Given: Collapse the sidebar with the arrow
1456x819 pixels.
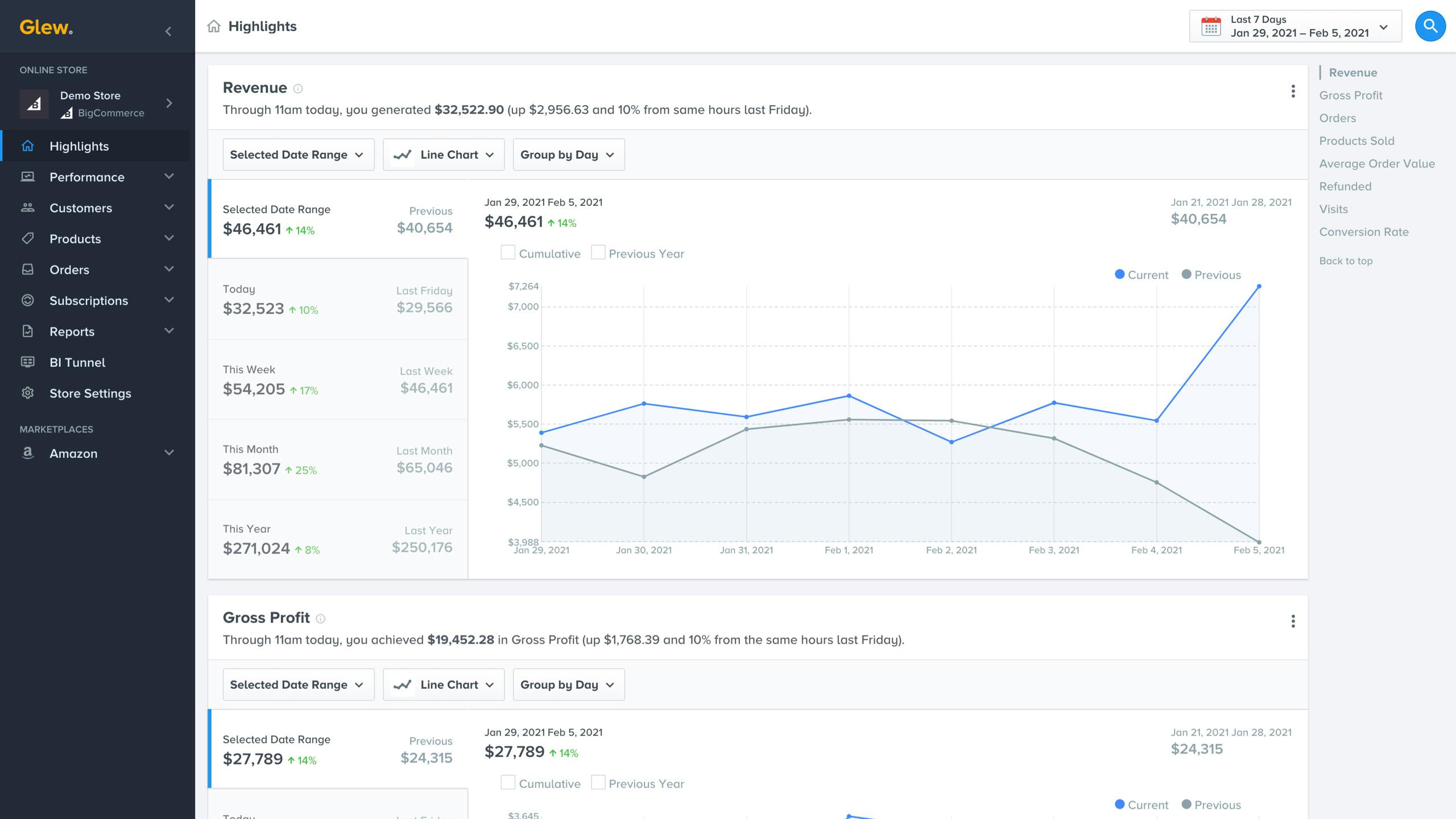Looking at the screenshot, I should pos(168,31).
